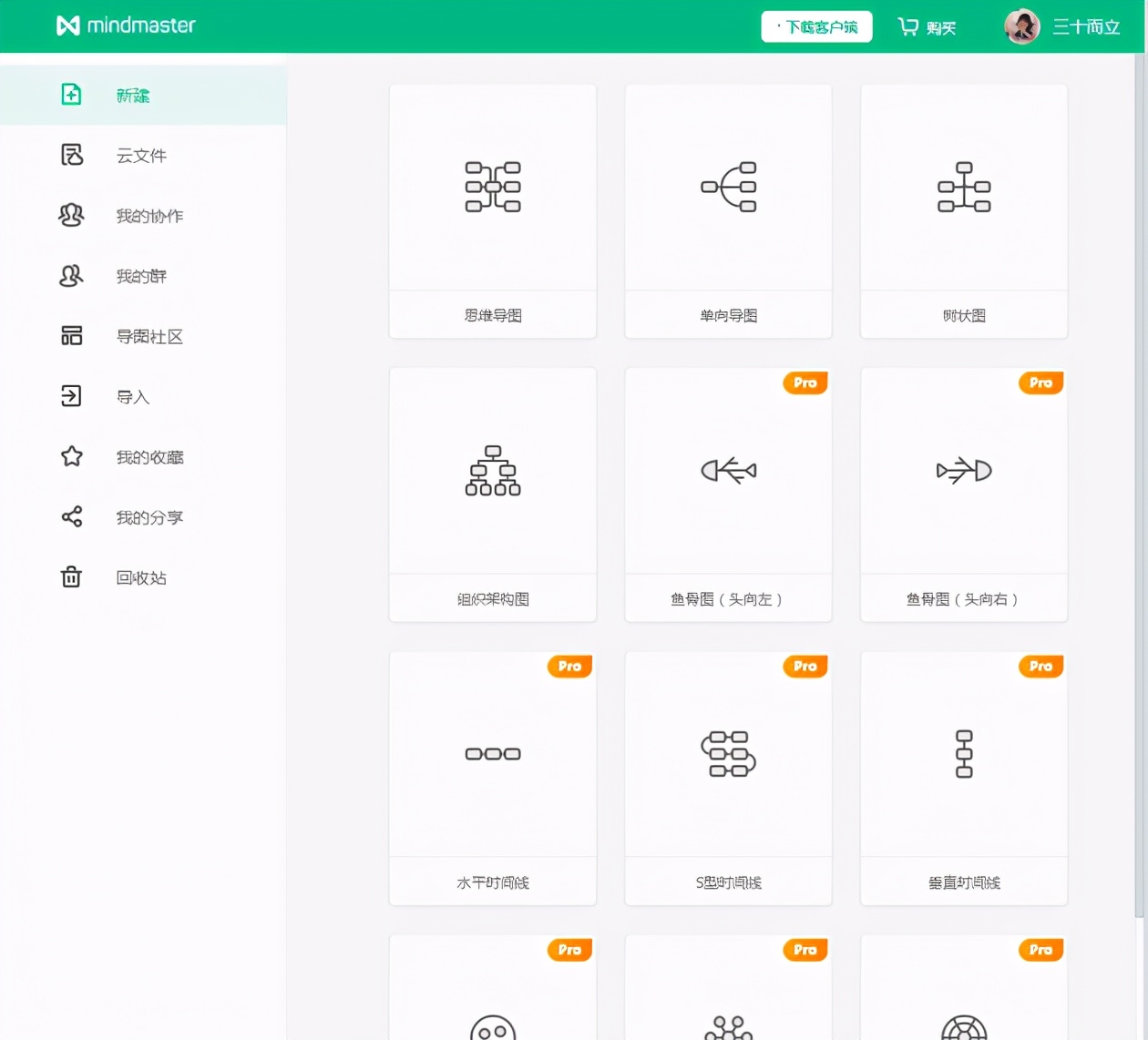
Task: Visit the 导图社区 map community
Action: point(71,336)
